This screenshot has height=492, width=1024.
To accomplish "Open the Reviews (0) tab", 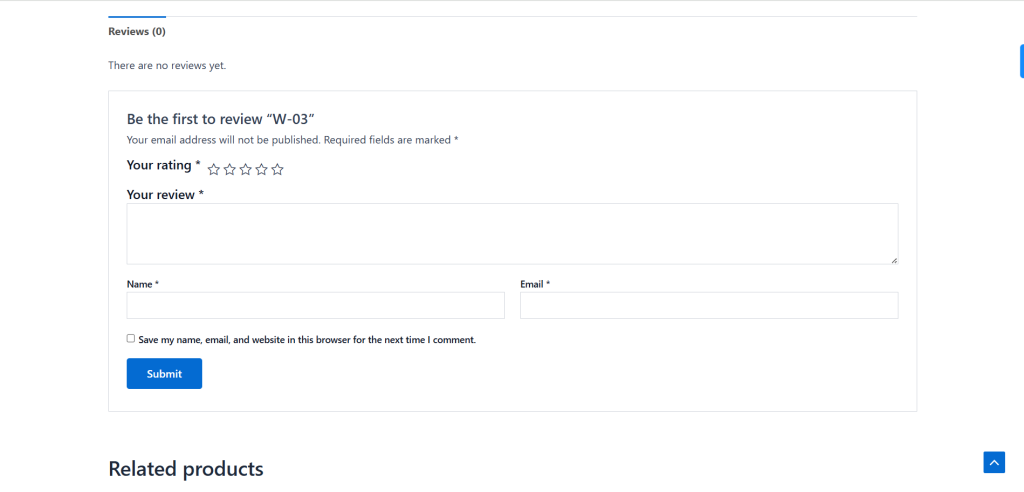I will tap(137, 32).
